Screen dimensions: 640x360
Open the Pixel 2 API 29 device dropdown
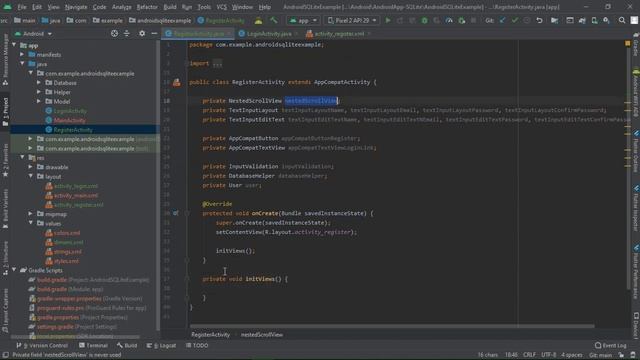click(352, 20)
